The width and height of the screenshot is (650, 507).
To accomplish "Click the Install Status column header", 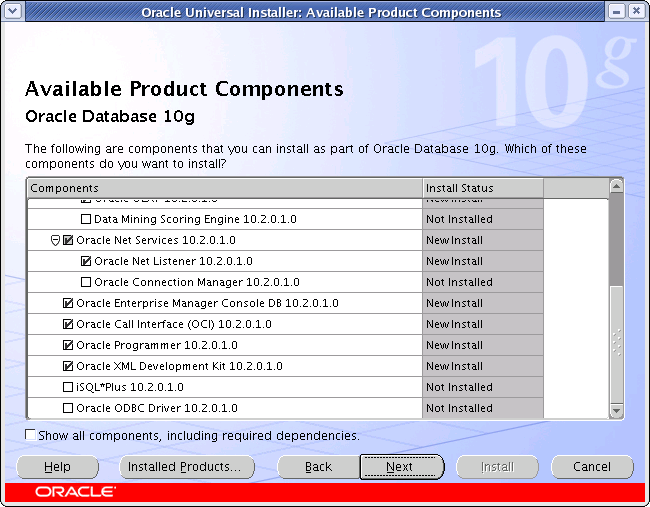I will 483,188.
